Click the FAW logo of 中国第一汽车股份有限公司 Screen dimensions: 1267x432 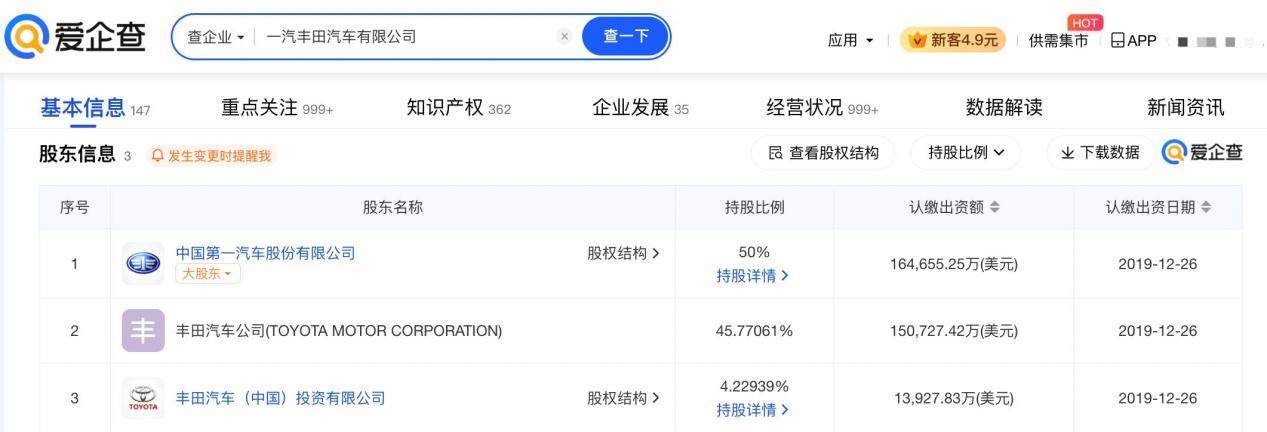pyautogui.click(x=143, y=264)
